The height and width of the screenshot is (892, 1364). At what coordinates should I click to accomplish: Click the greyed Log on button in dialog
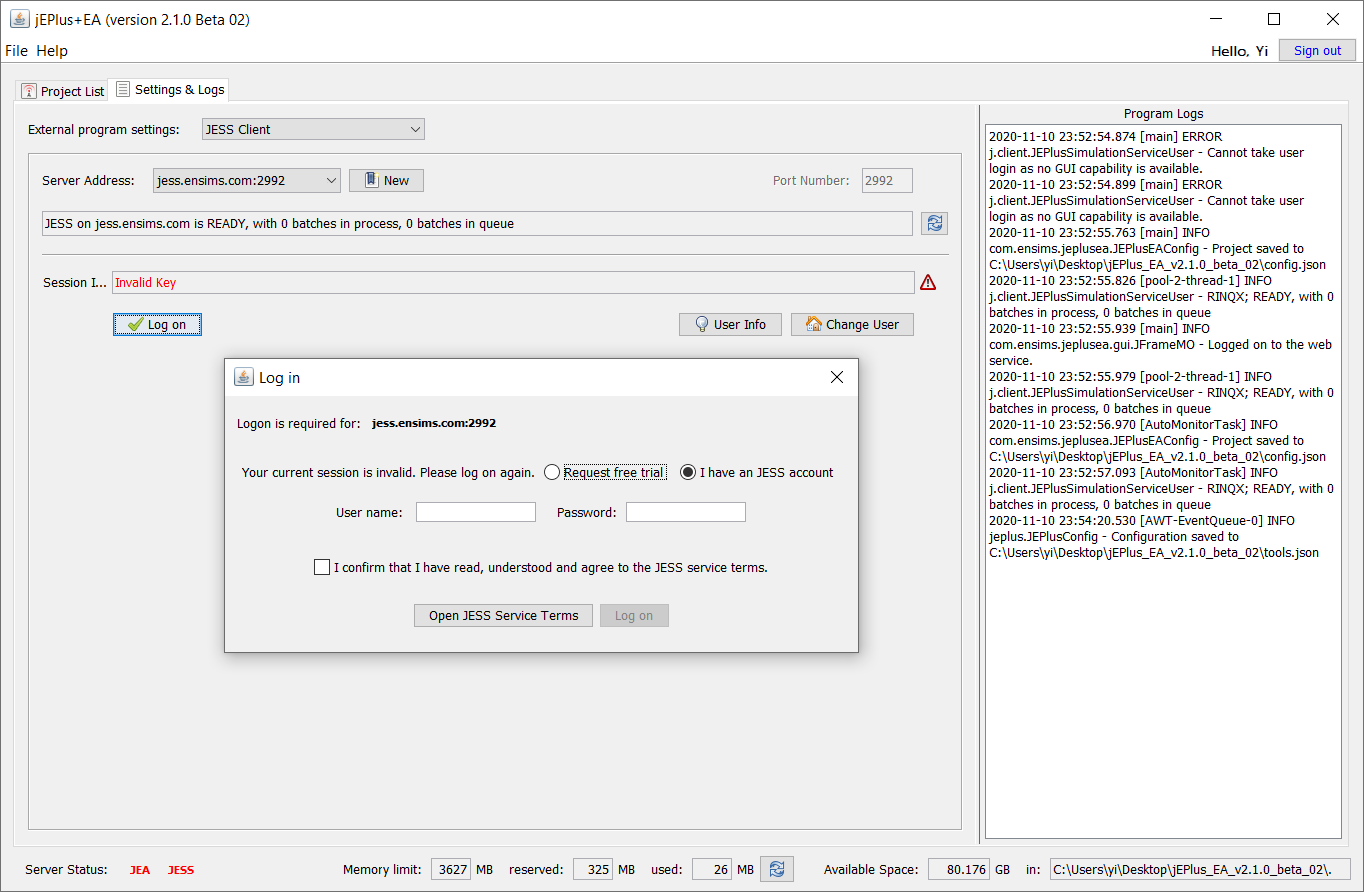(634, 615)
